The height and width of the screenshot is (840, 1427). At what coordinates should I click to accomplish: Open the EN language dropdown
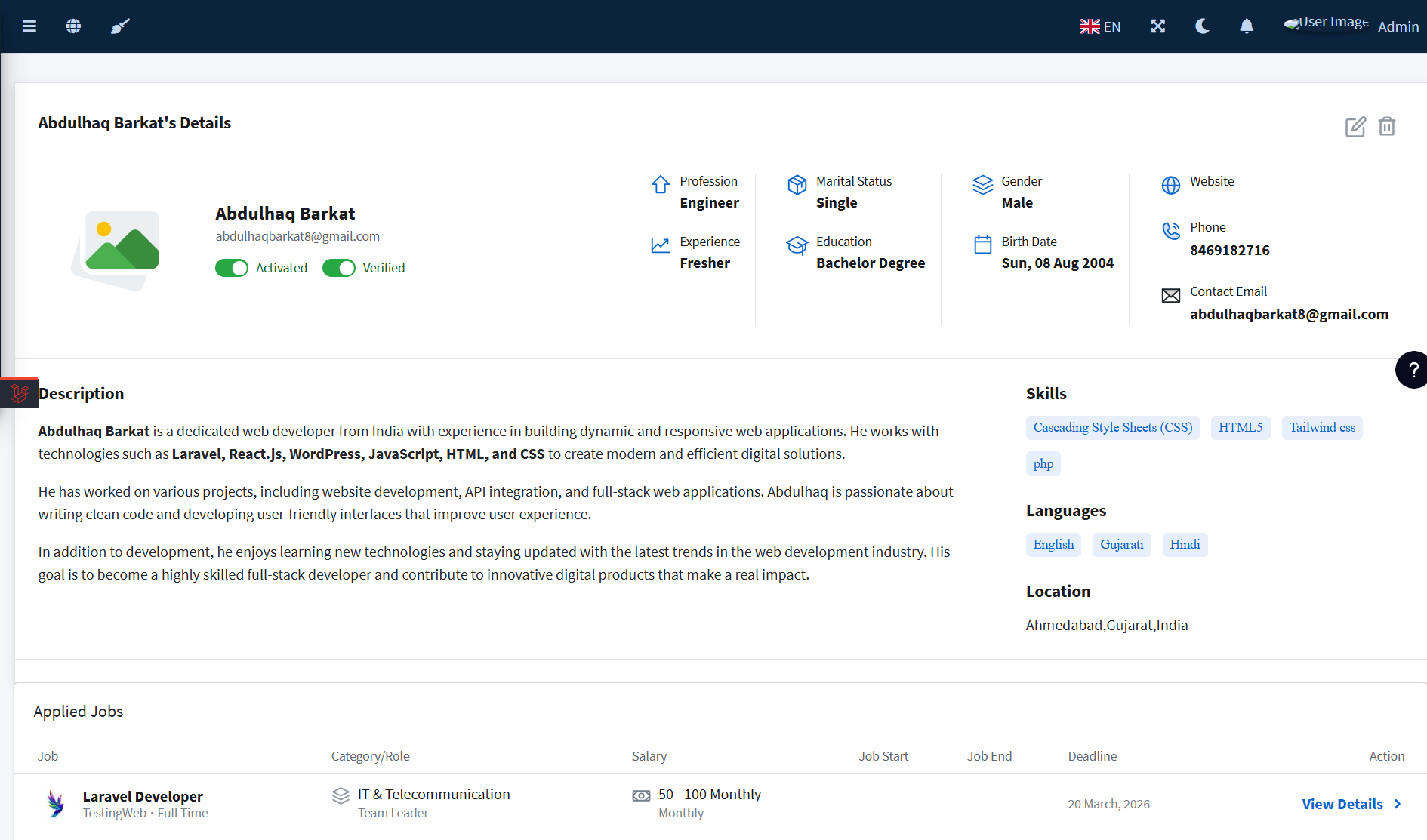point(1100,26)
